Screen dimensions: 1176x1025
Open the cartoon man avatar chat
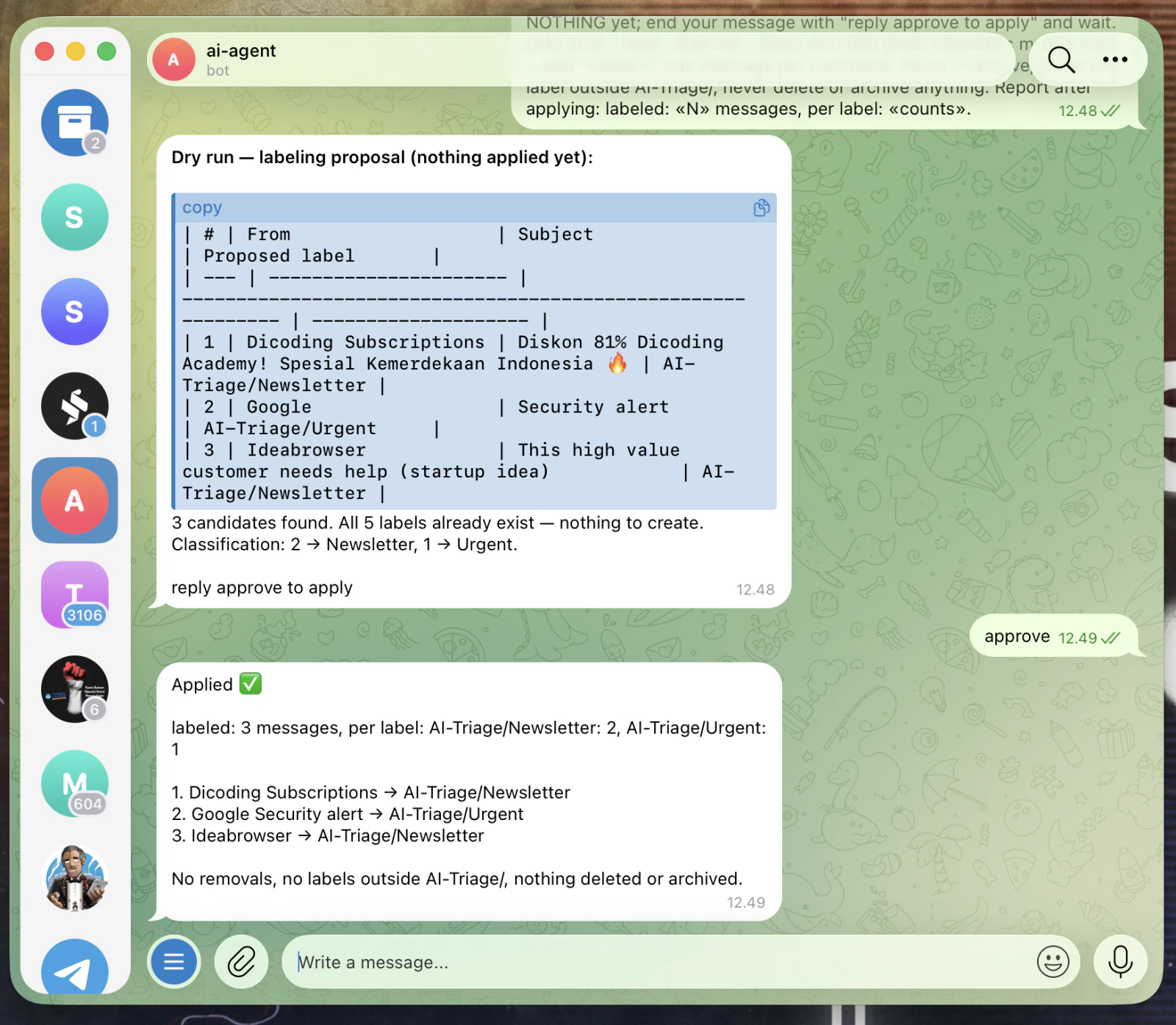(x=75, y=878)
